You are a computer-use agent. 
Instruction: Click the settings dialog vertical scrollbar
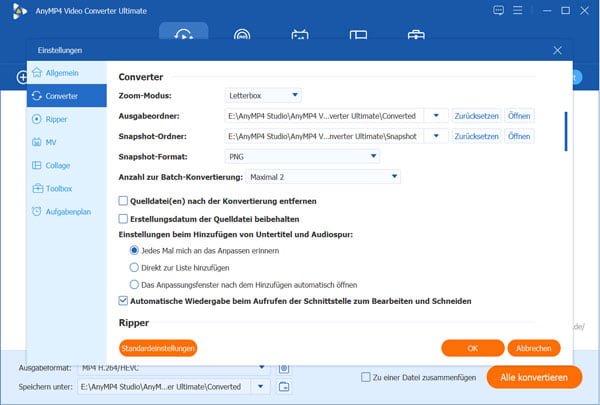point(566,131)
